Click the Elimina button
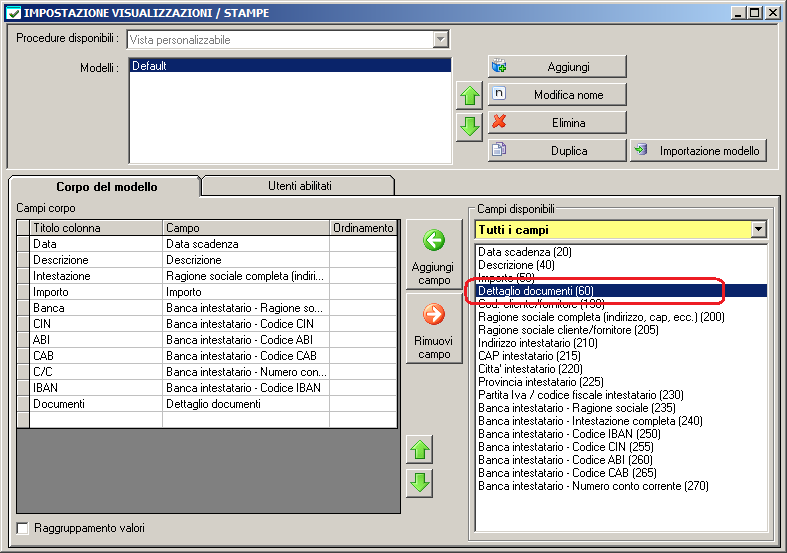 click(557, 122)
